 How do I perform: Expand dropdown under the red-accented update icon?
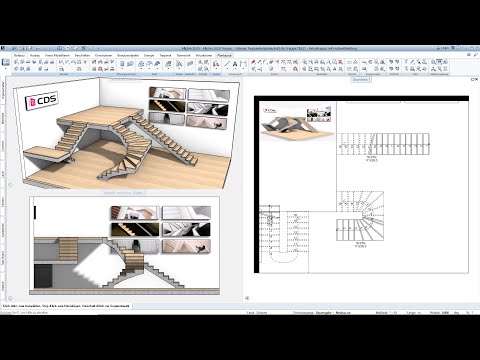(x=216, y=70)
